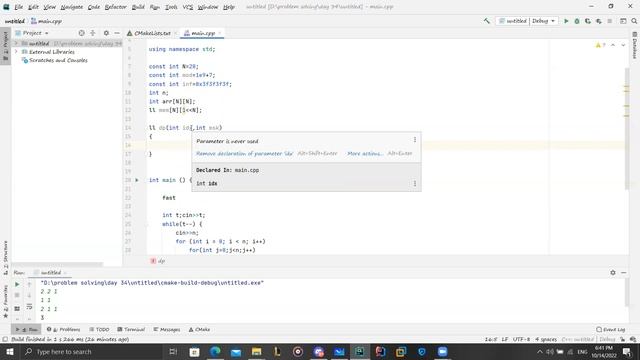
Task: Start debugging with the bug icon
Action: coord(577,21)
